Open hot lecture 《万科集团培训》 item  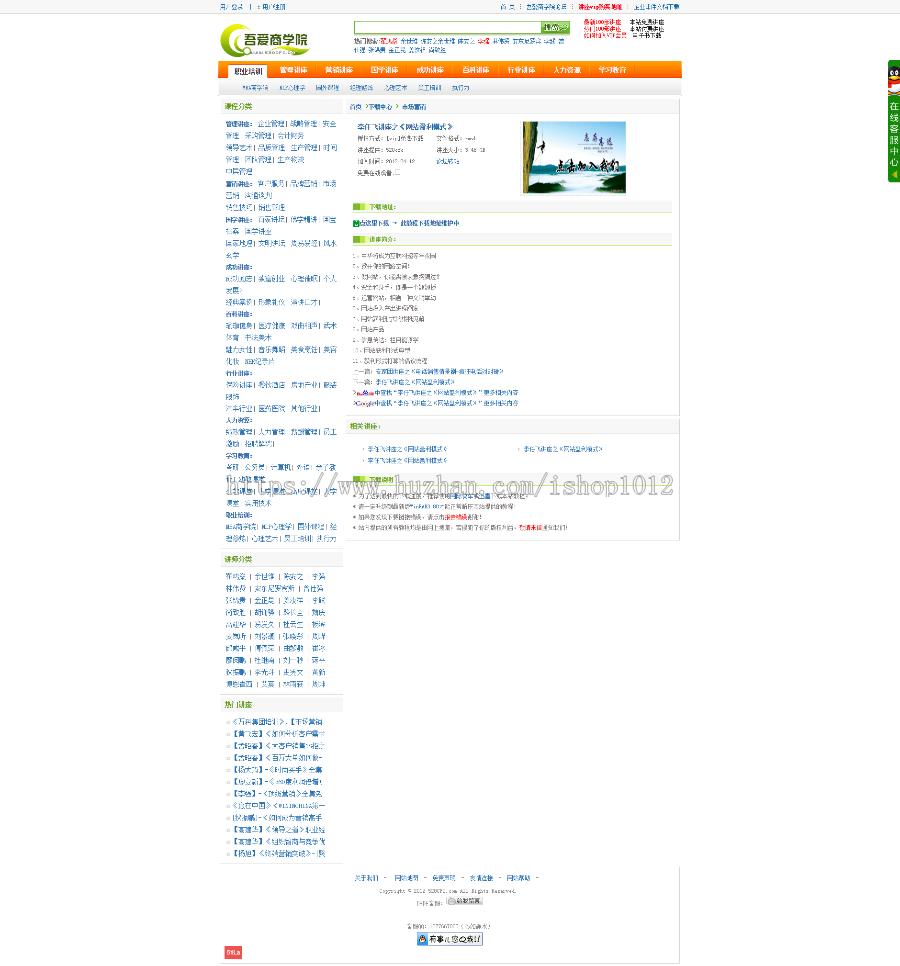pos(277,721)
